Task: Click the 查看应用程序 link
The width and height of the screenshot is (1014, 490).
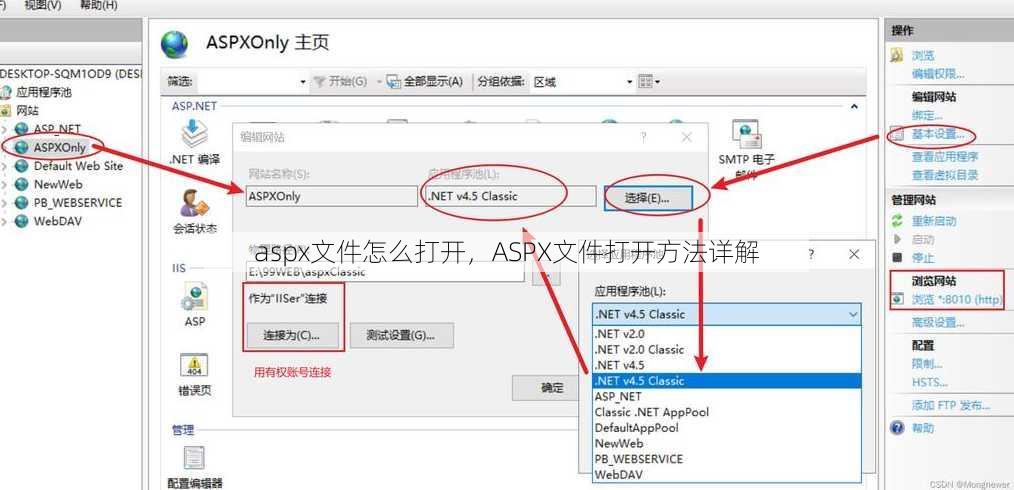Action: (x=945, y=156)
